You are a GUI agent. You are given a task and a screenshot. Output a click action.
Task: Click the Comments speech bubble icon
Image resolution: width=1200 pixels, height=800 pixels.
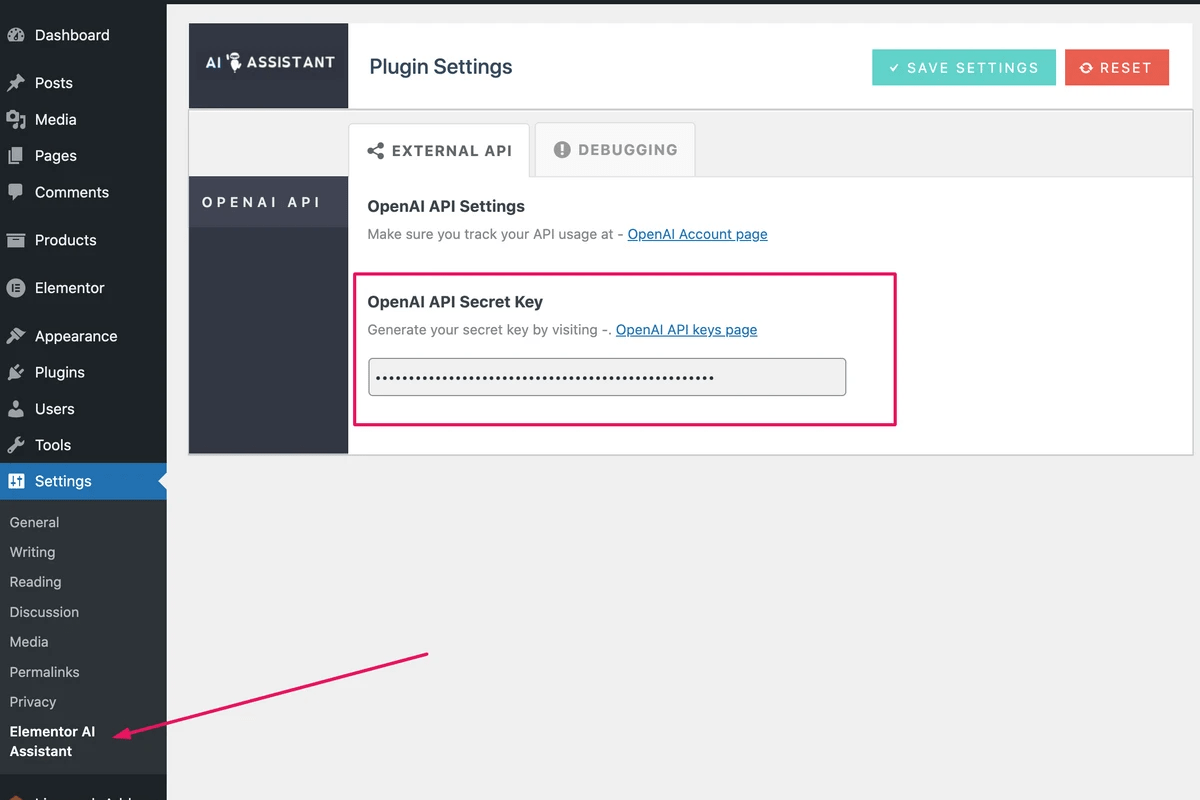(x=15, y=192)
